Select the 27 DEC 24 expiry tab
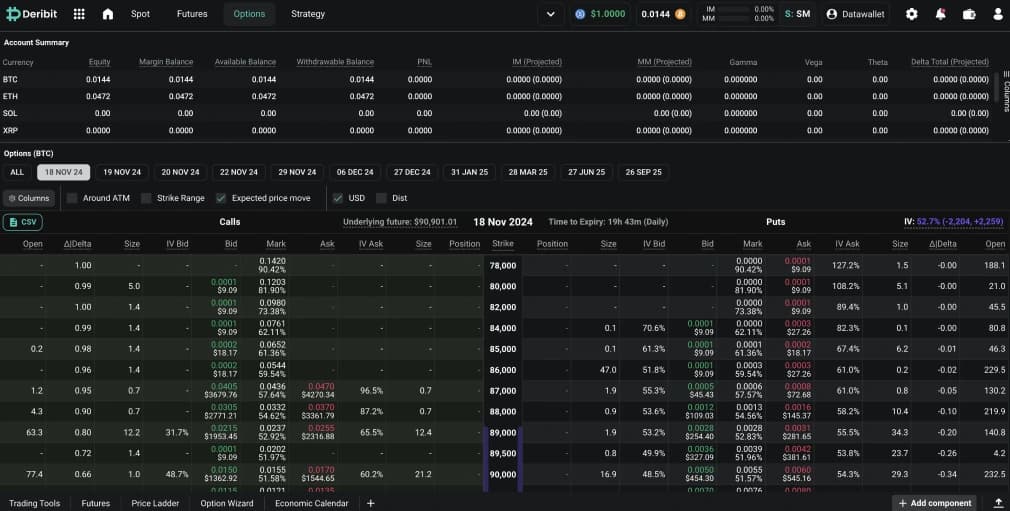 pyautogui.click(x=413, y=172)
